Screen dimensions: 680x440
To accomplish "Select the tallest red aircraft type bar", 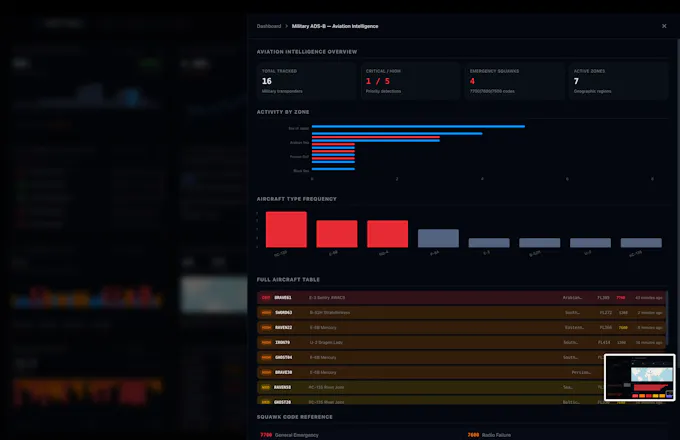I will pos(286,229).
